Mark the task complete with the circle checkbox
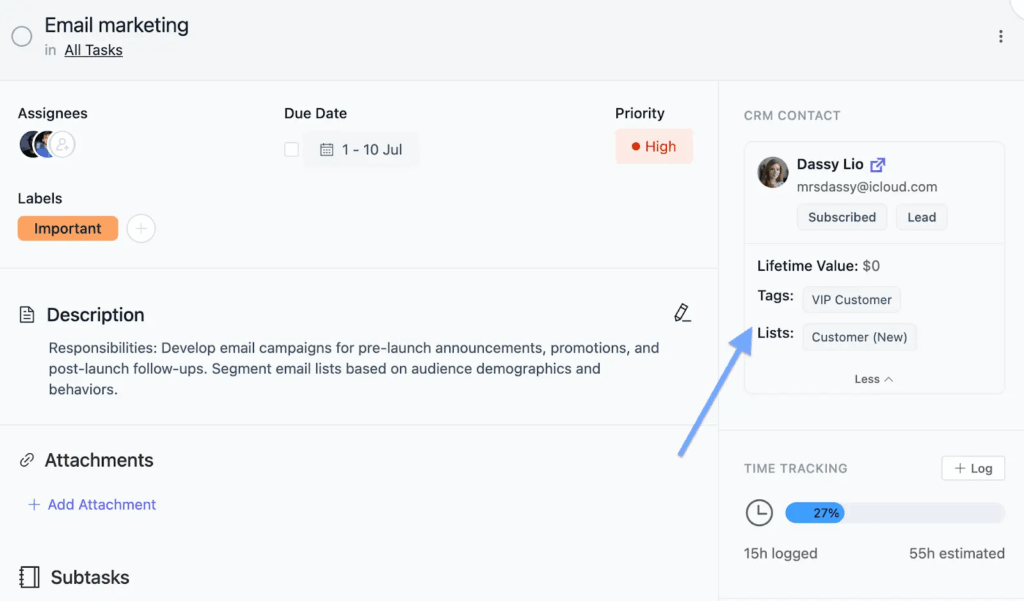Image resolution: width=1024 pixels, height=601 pixels. coord(21,36)
